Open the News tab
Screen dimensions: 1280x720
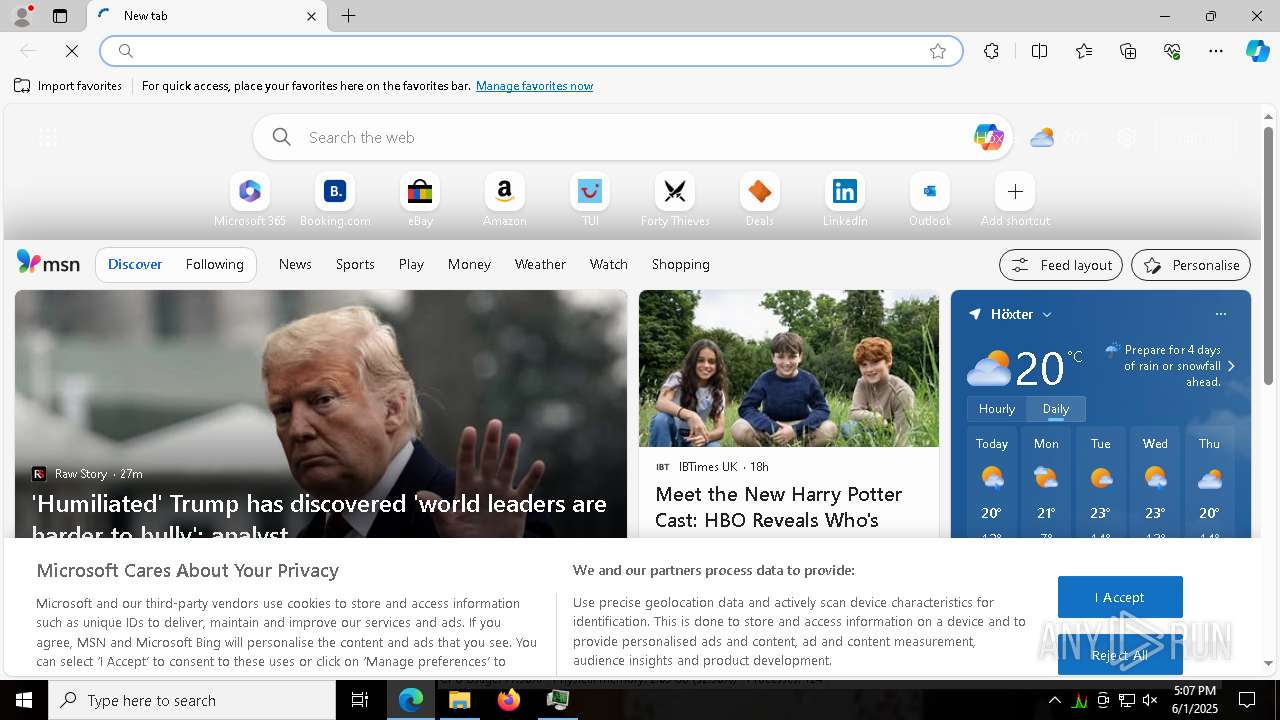[295, 264]
